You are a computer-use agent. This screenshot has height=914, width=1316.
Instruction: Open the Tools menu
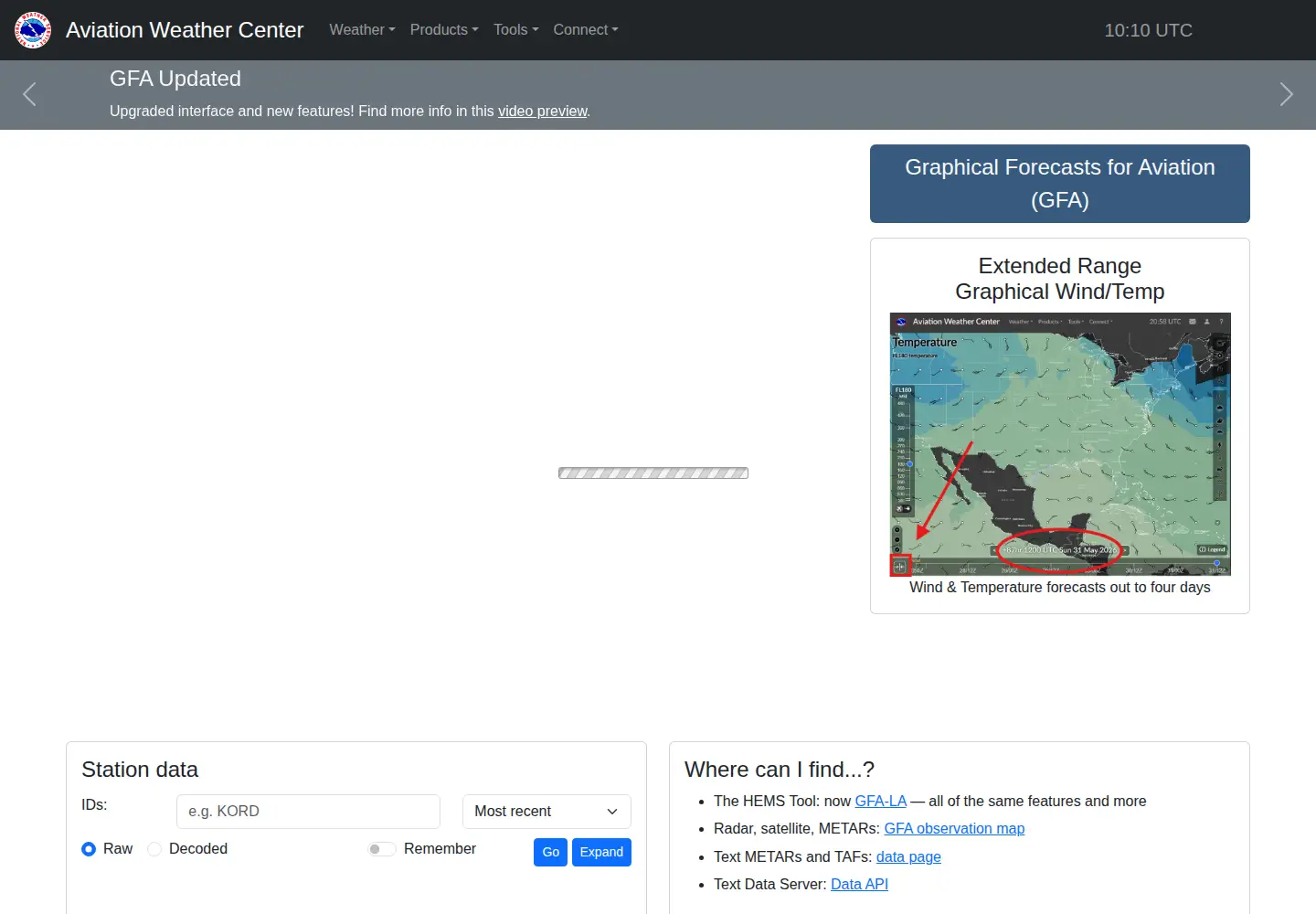[x=515, y=30]
